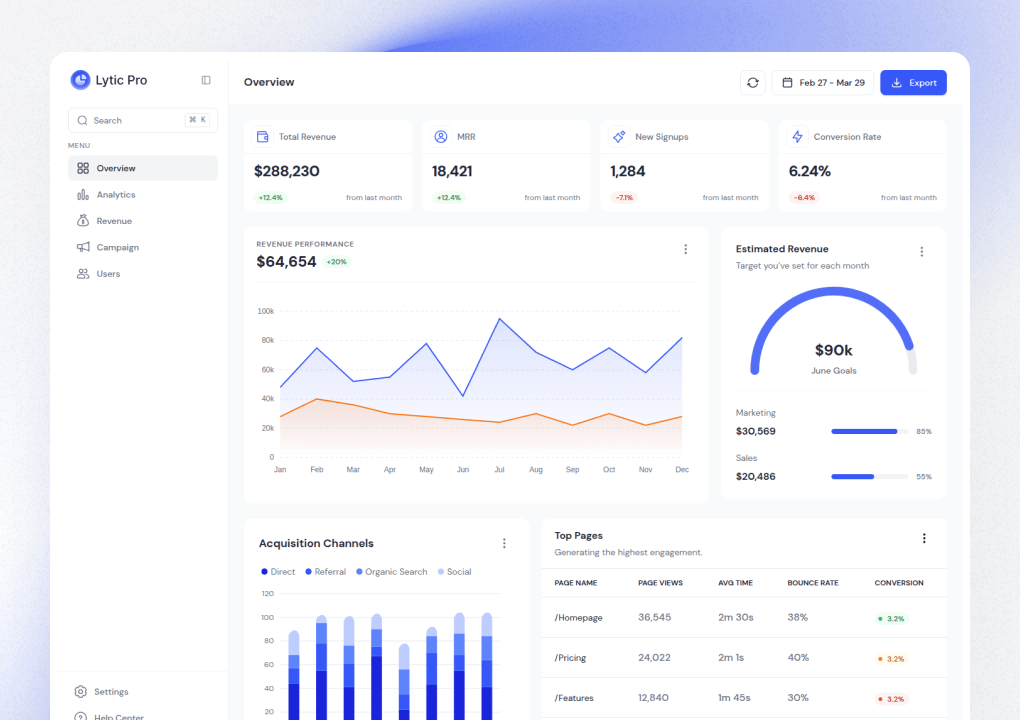Click the Revenue money-bag icon

coord(82,221)
